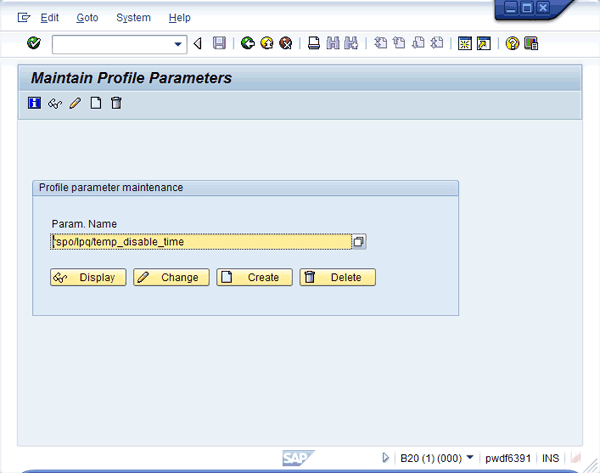Open the Help menu
This screenshot has height=473, width=600.
(x=179, y=18)
